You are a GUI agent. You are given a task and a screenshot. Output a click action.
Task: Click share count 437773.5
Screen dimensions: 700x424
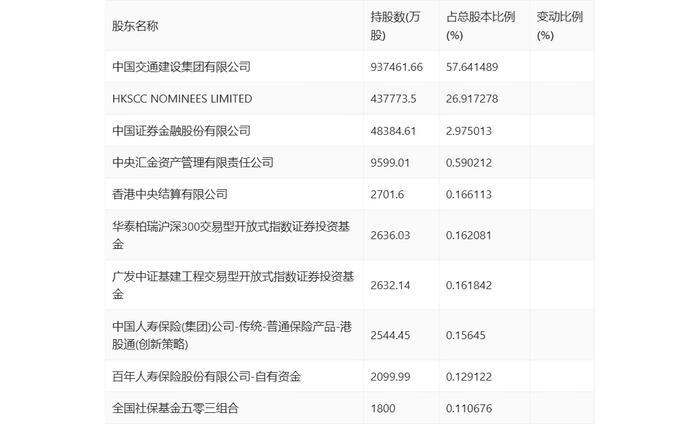click(x=393, y=99)
